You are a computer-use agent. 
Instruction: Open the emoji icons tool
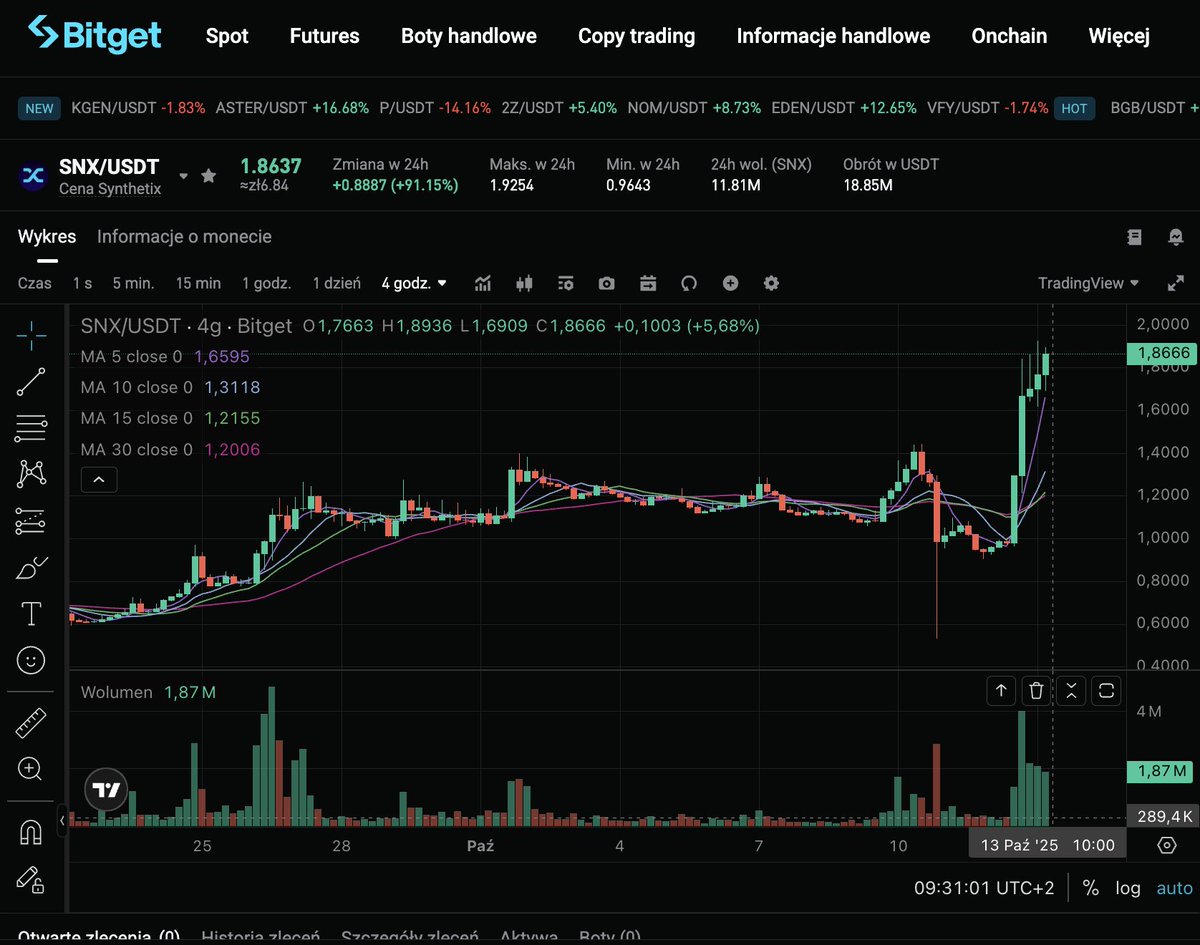[x=31, y=660]
